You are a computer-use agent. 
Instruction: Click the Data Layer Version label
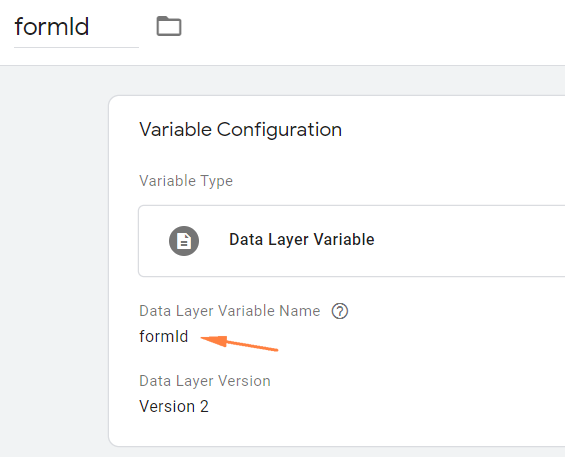click(205, 381)
